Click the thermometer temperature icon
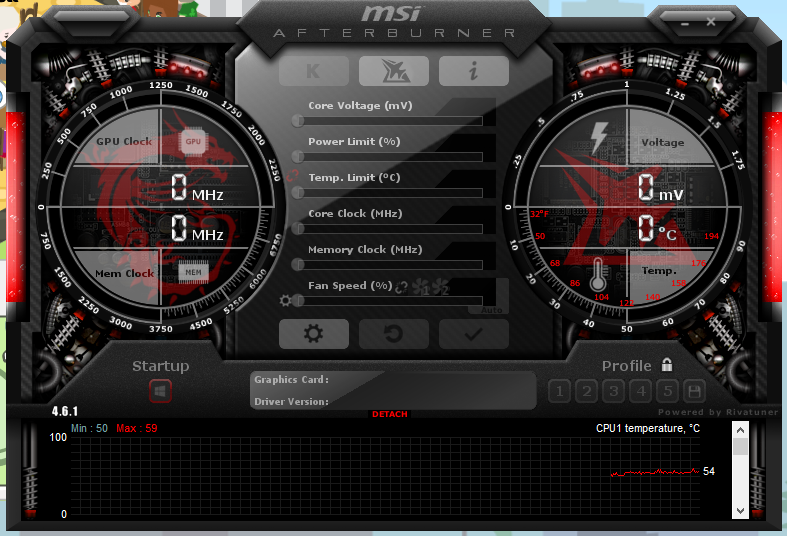This screenshot has height=536, width=787. pyautogui.click(x=598, y=275)
